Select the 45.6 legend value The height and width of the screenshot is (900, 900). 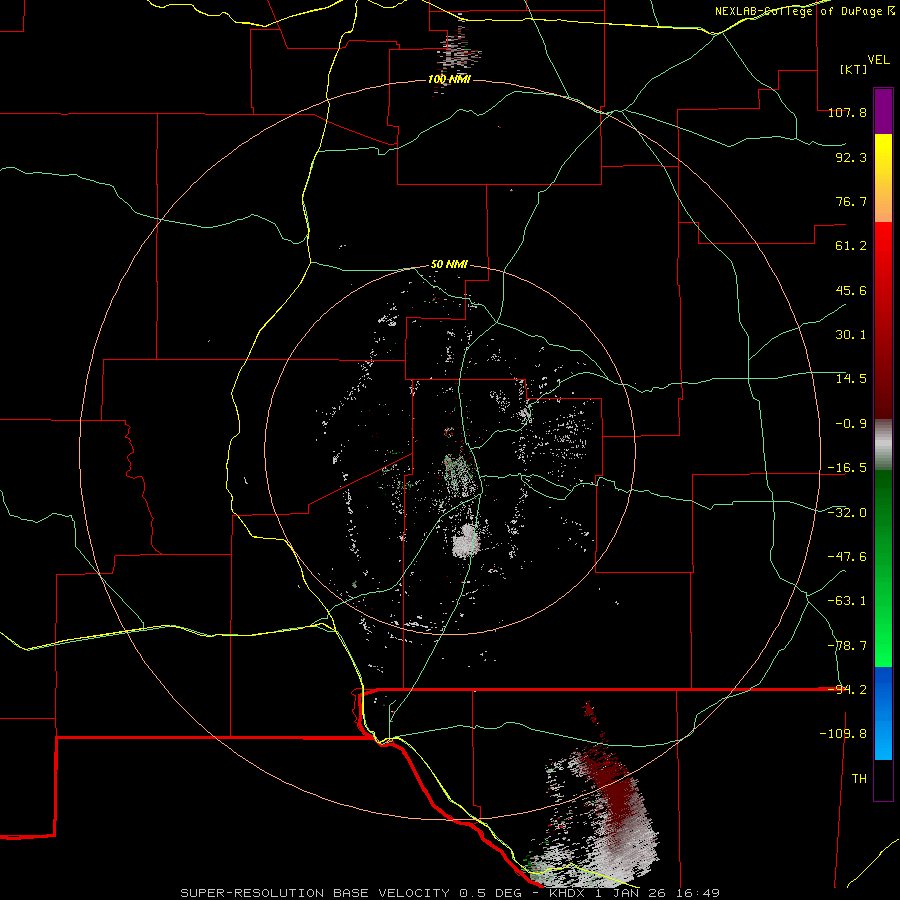pos(851,290)
